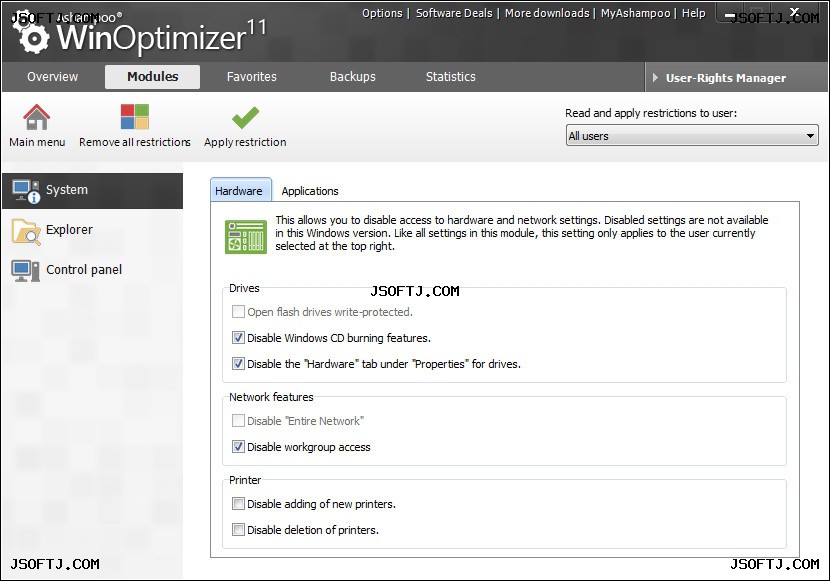Toggle Open flash drives write-protected checkbox

[238, 312]
